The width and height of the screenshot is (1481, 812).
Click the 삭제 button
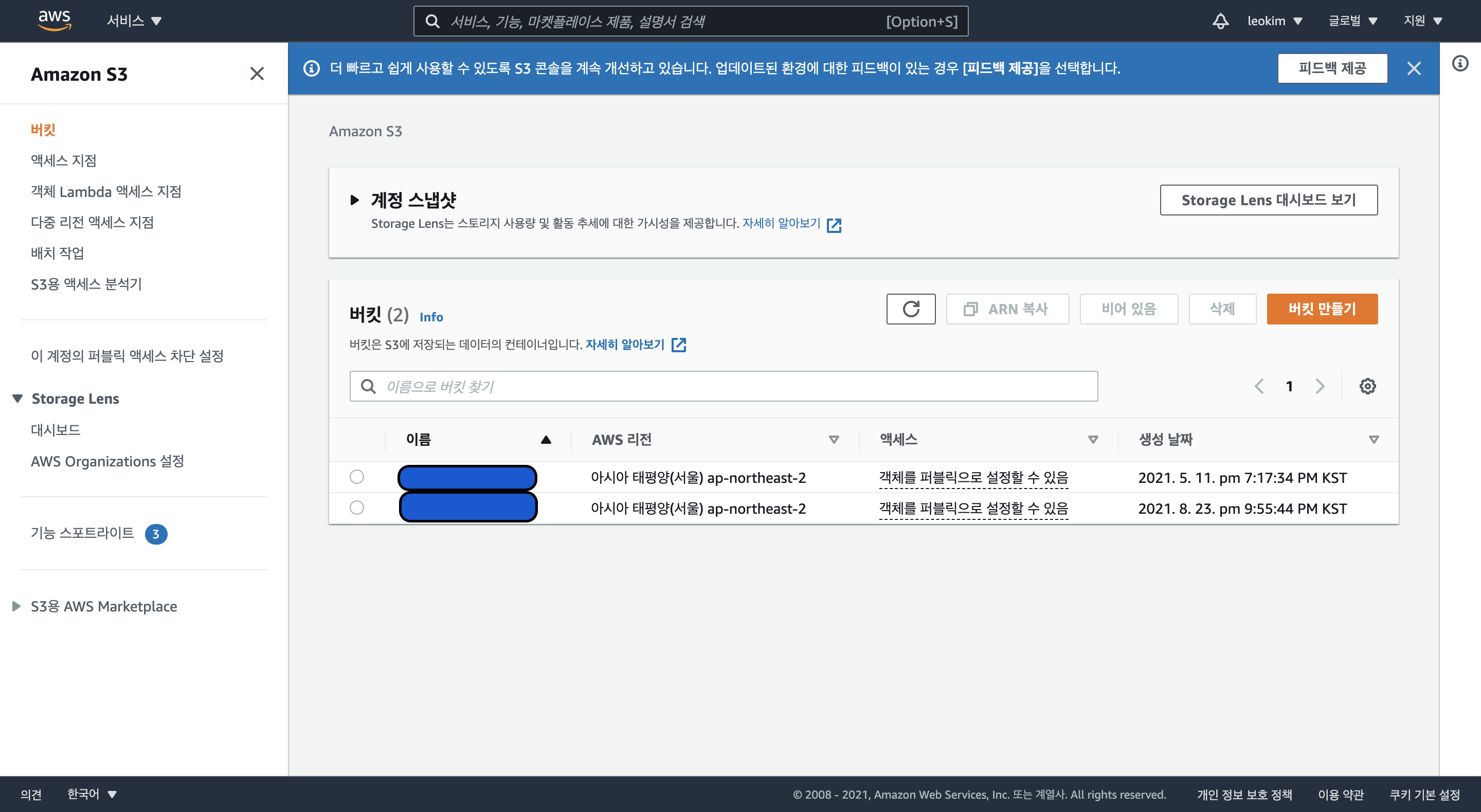click(1222, 309)
